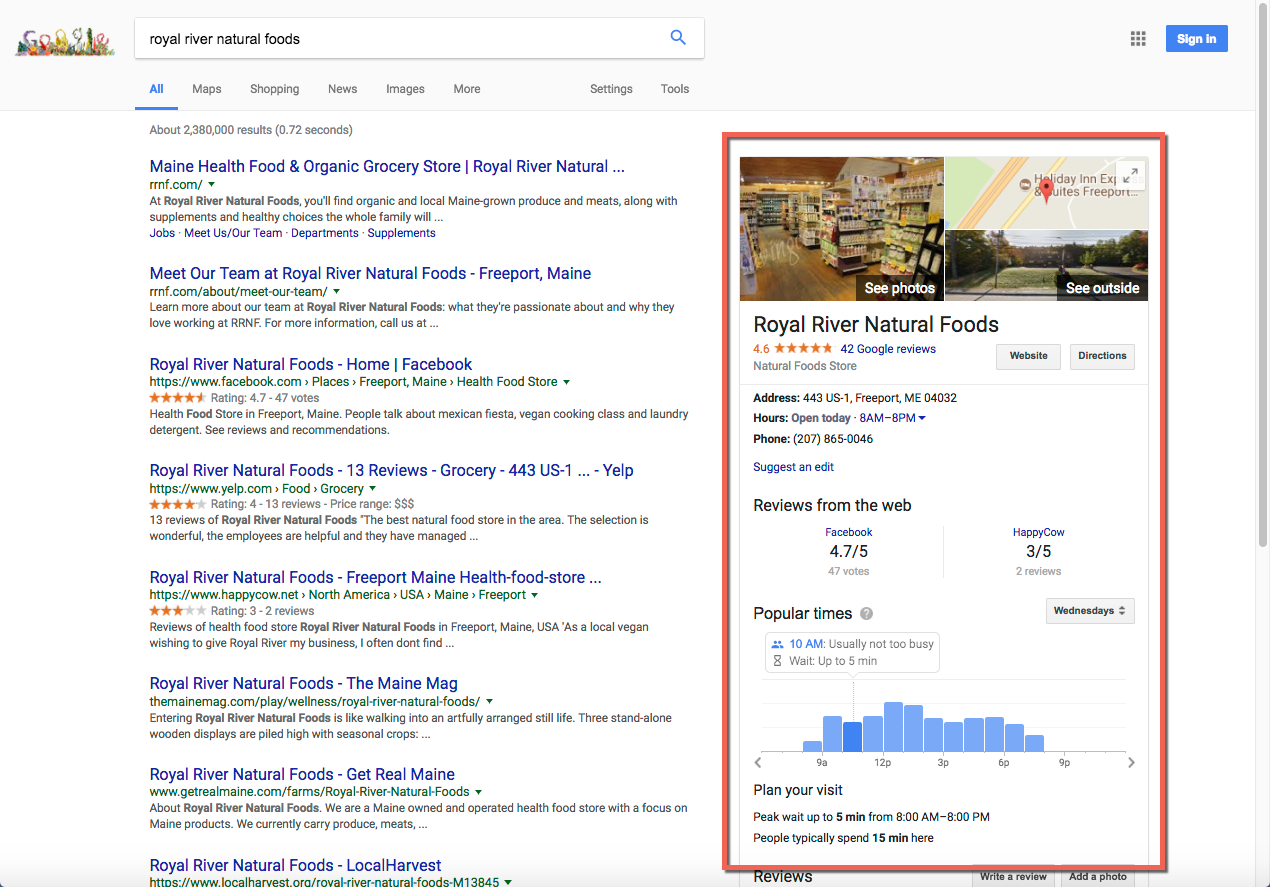Open the Get Real Maine result
The width and height of the screenshot is (1270, 887).
[302, 775]
